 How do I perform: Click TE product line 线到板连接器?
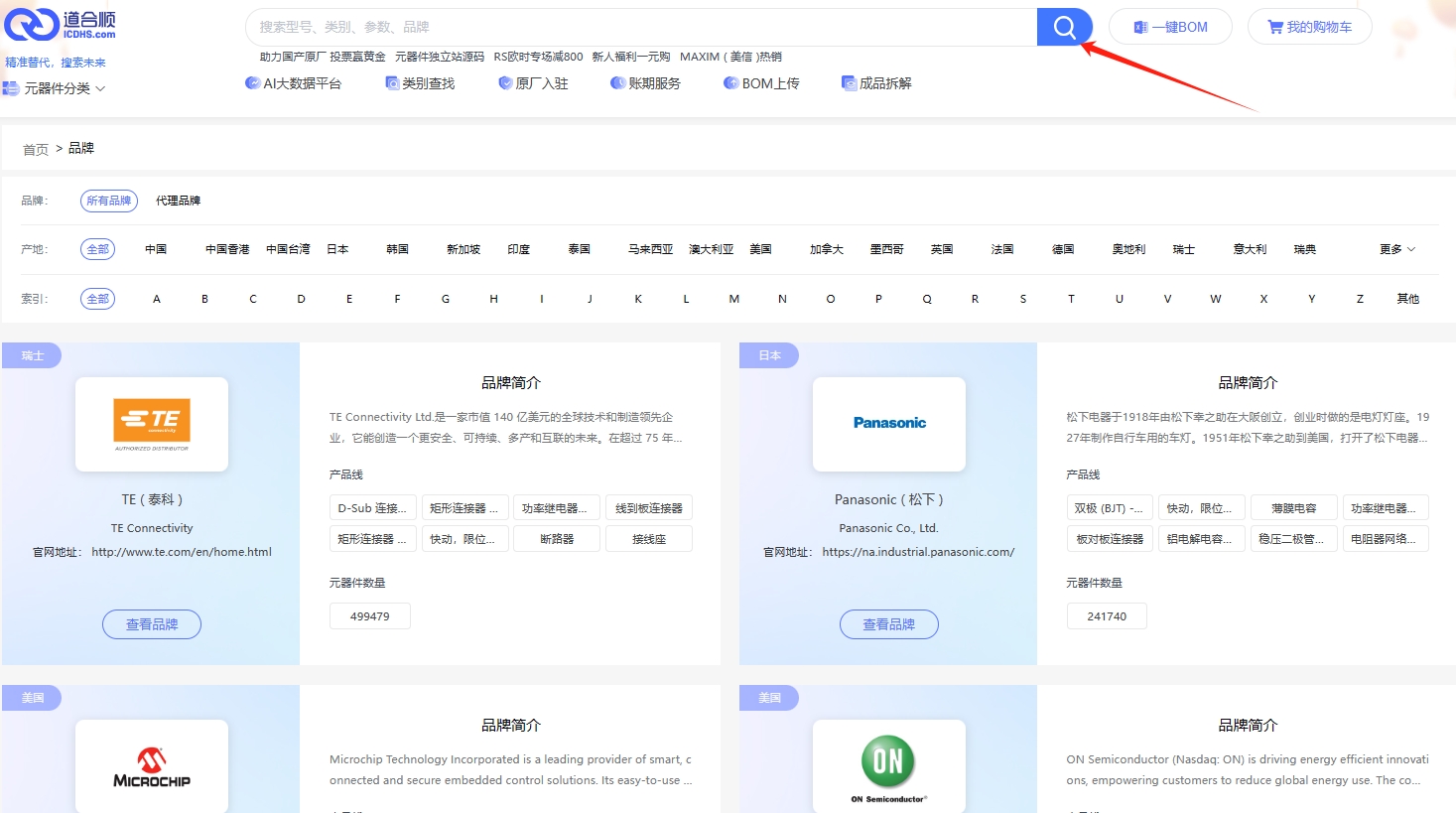(x=649, y=508)
